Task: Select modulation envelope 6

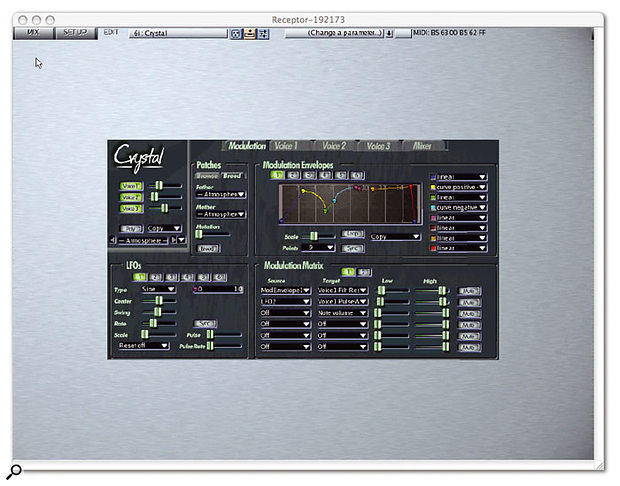Action: click(357, 175)
